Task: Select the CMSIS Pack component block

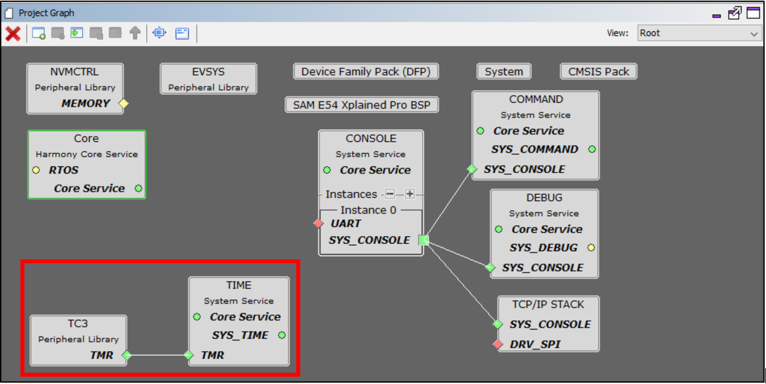Action: [x=598, y=72]
